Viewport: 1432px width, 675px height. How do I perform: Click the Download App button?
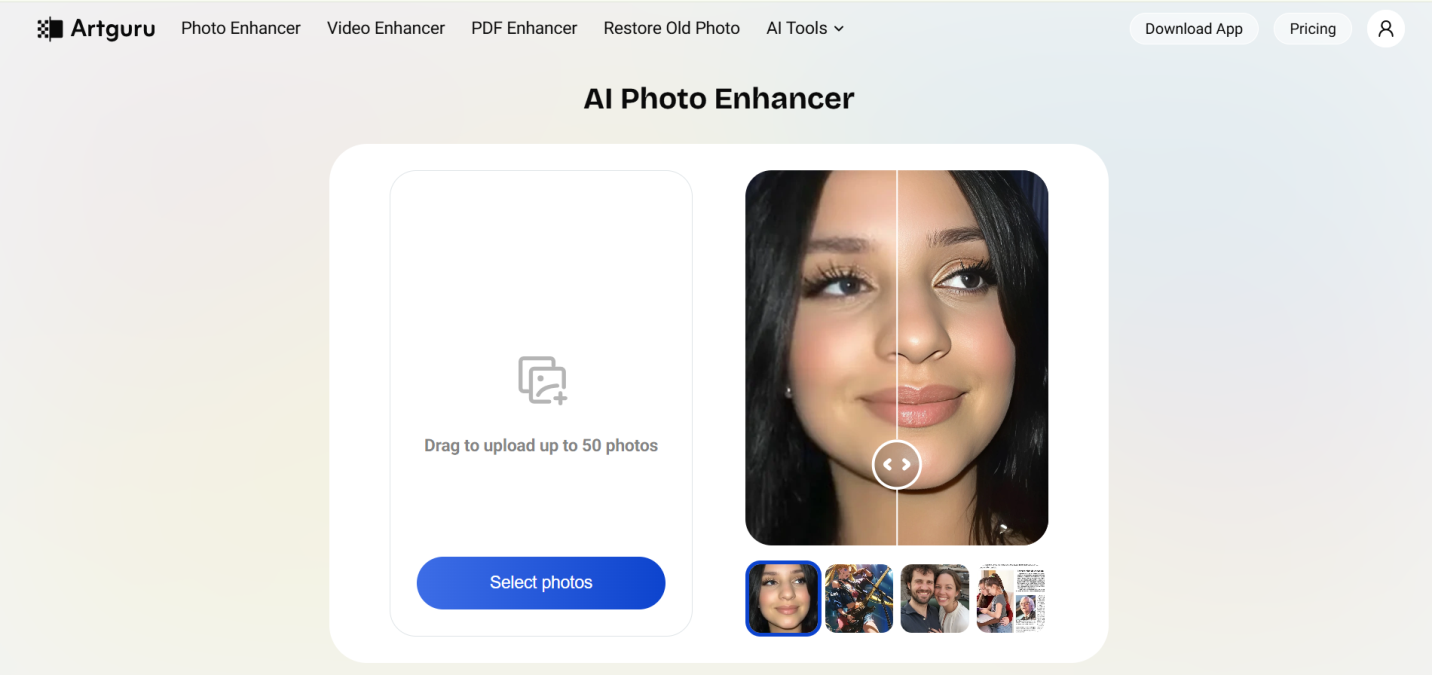coord(1193,29)
